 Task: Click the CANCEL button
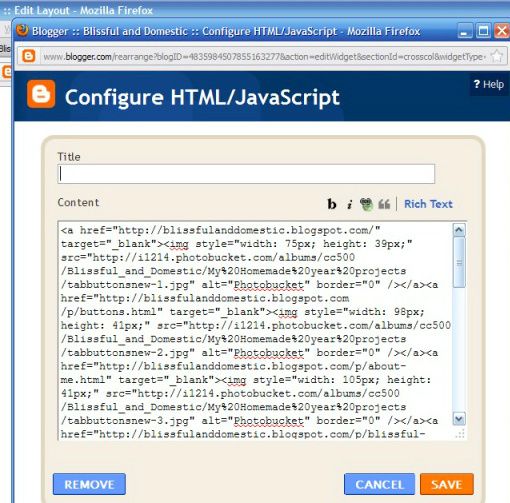pyautogui.click(x=379, y=484)
